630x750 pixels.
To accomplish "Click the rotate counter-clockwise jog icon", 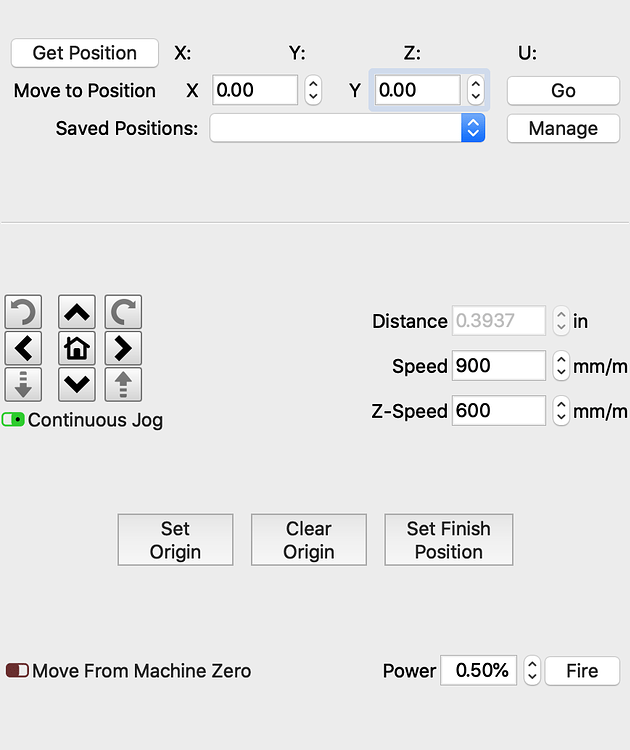I will (23, 312).
